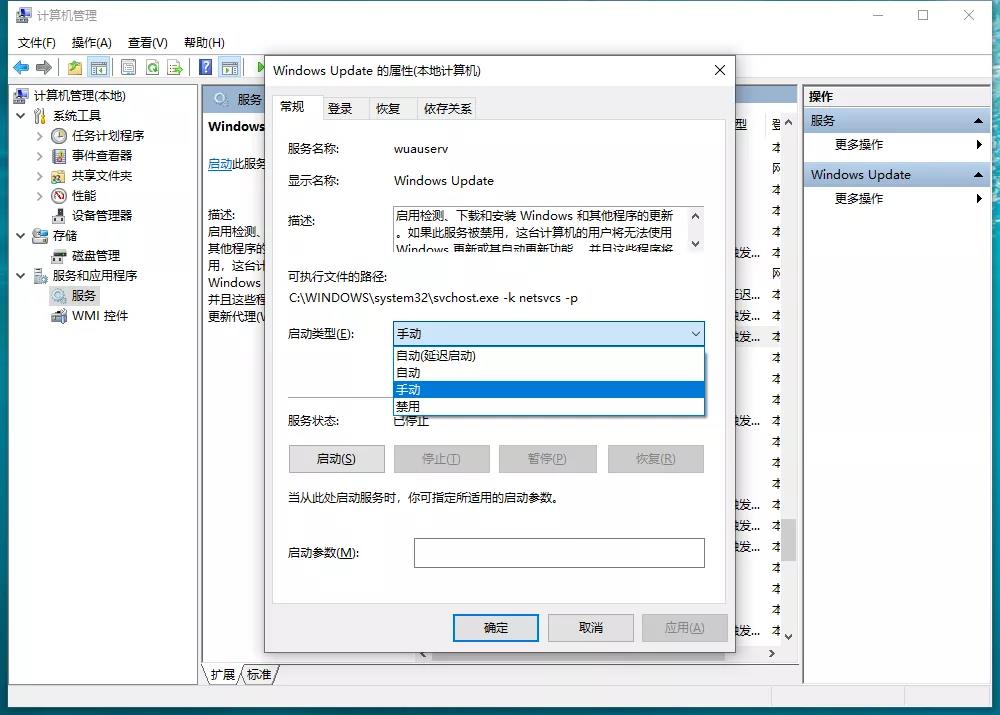Open the 帮助(H) menu
Image resolution: width=1000 pixels, height=715 pixels.
(x=204, y=43)
